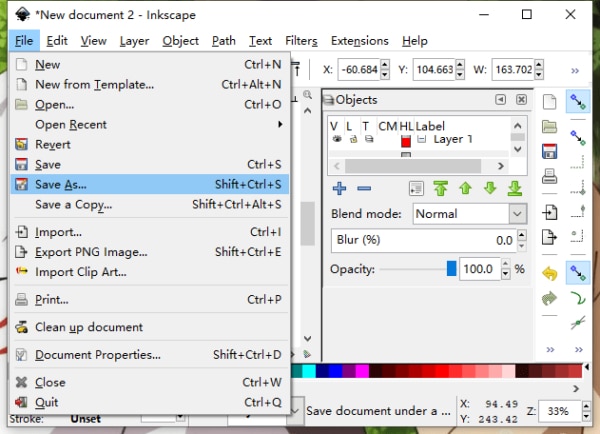The width and height of the screenshot is (600, 434).
Task: Expand the Open Recent submenu arrow
Action: pos(280,124)
